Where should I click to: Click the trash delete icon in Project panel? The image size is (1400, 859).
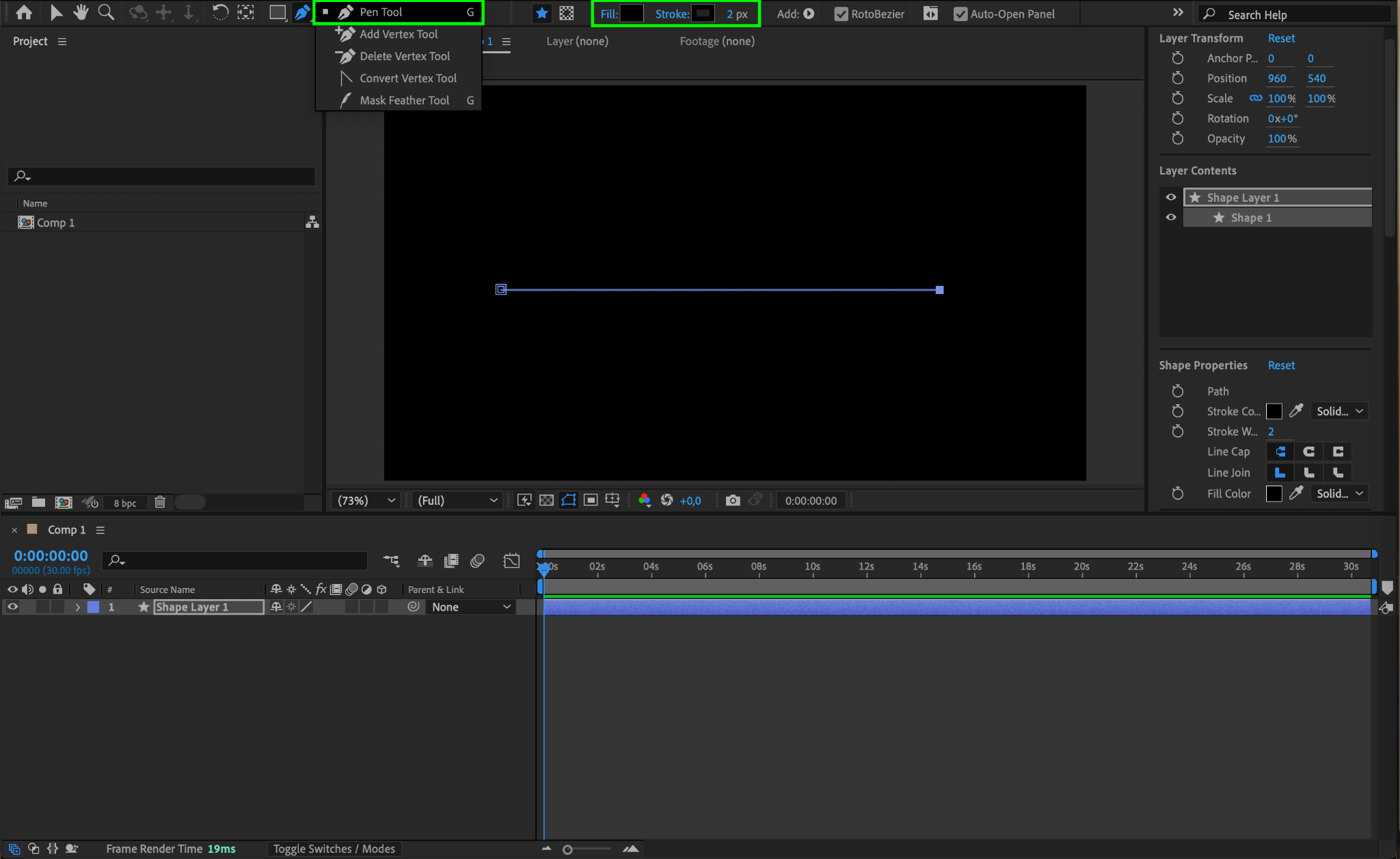click(160, 502)
